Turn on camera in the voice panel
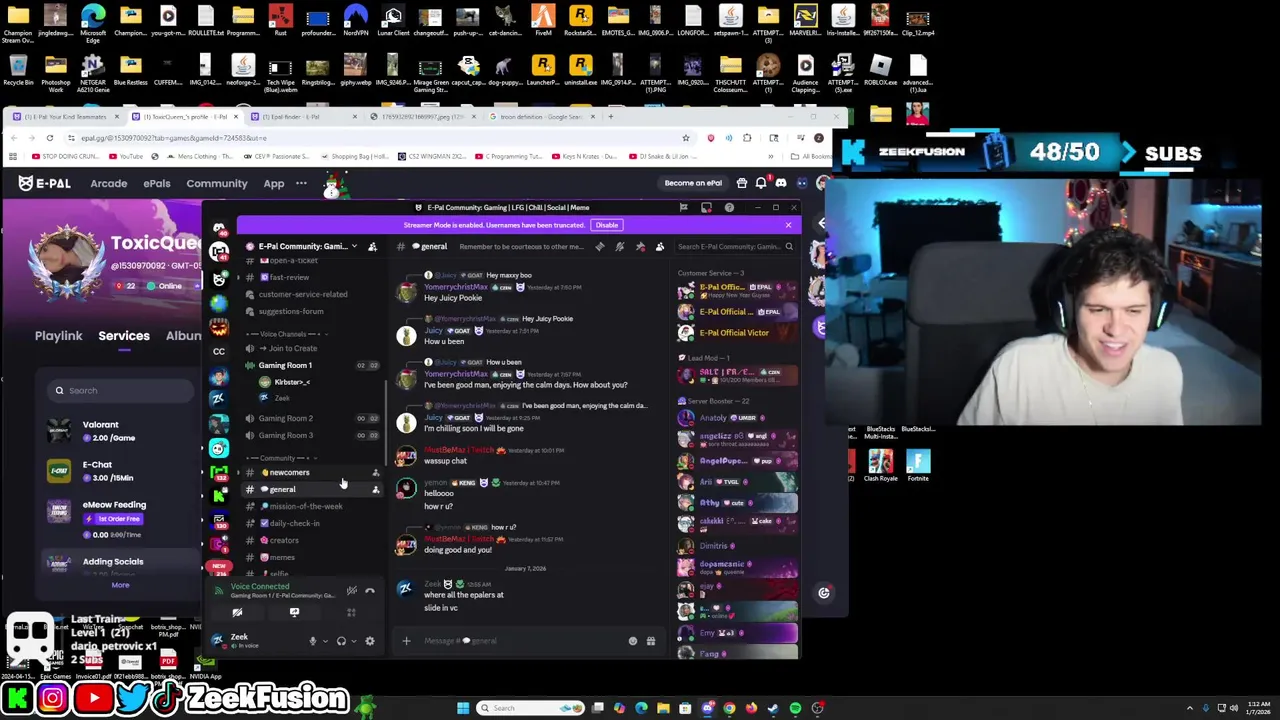The image size is (1280, 720). tap(237, 612)
